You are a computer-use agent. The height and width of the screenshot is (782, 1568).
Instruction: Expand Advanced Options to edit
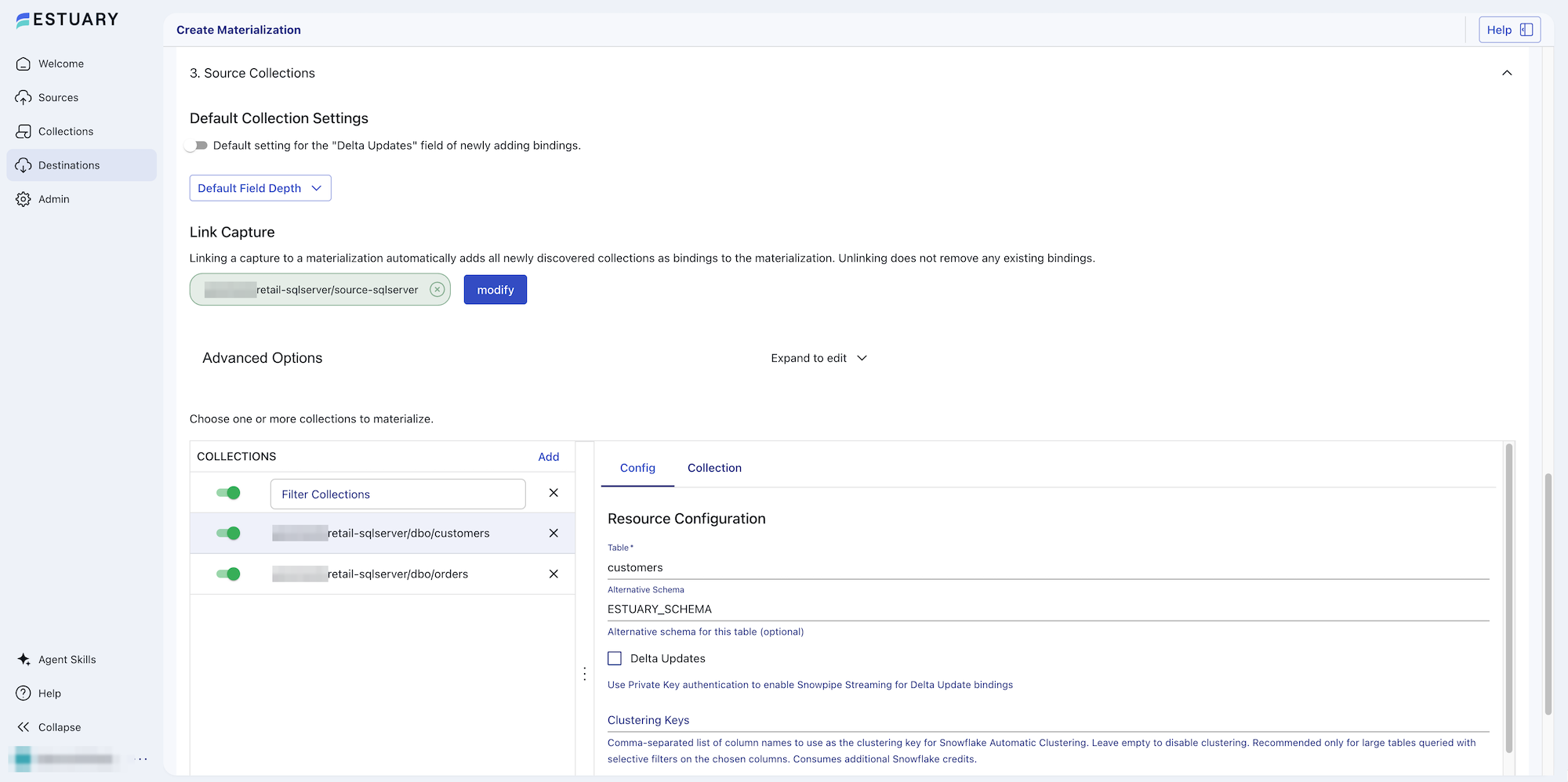point(818,358)
